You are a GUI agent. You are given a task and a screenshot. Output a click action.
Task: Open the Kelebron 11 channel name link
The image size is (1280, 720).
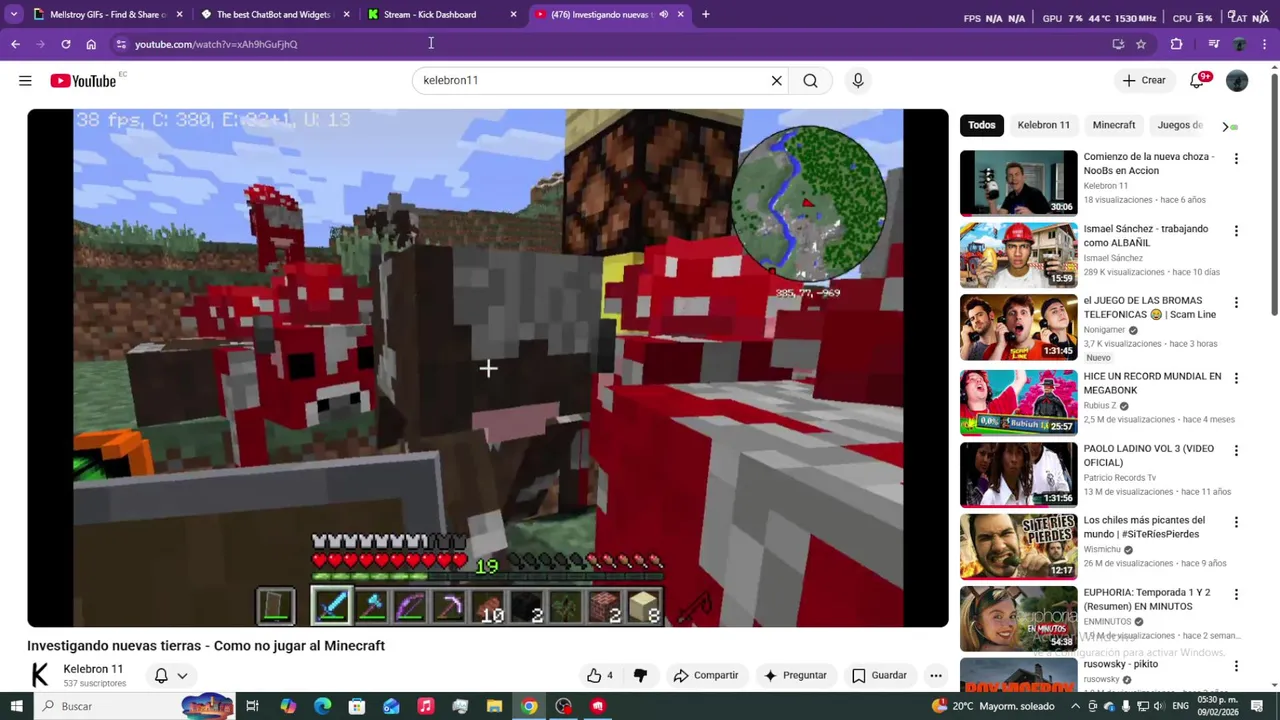pyautogui.click(x=93, y=669)
